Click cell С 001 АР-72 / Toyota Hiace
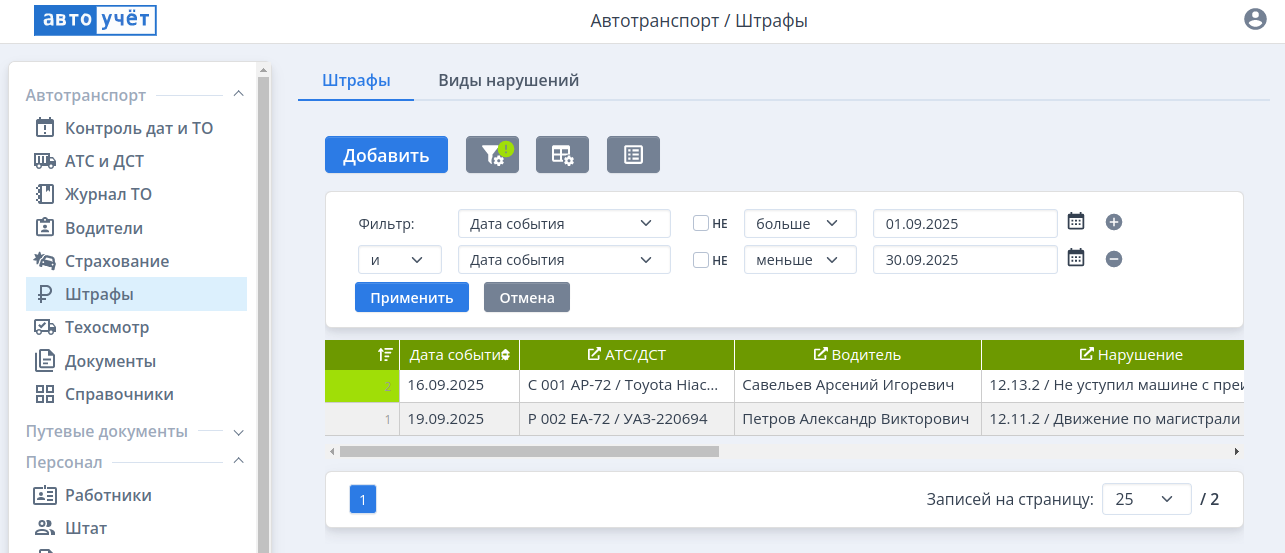 (x=627, y=385)
